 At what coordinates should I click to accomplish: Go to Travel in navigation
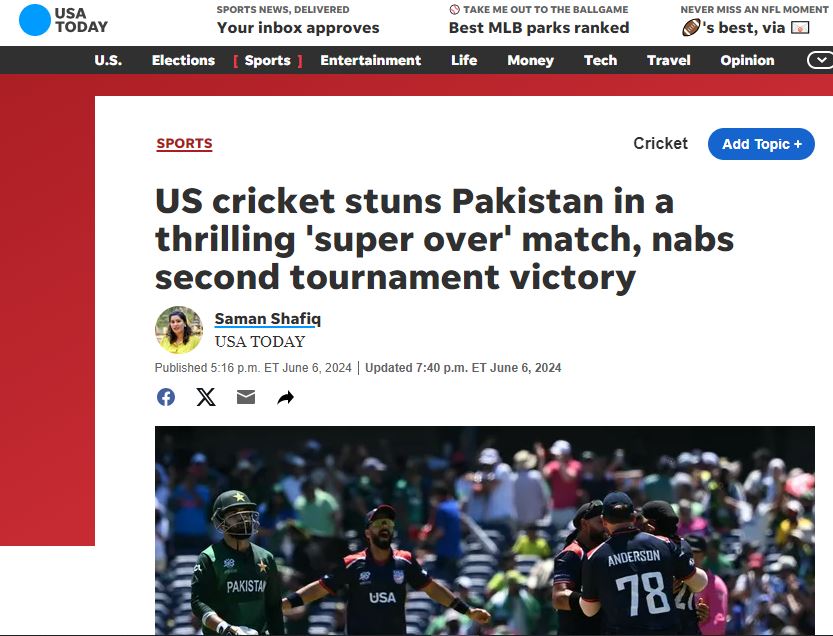point(668,61)
